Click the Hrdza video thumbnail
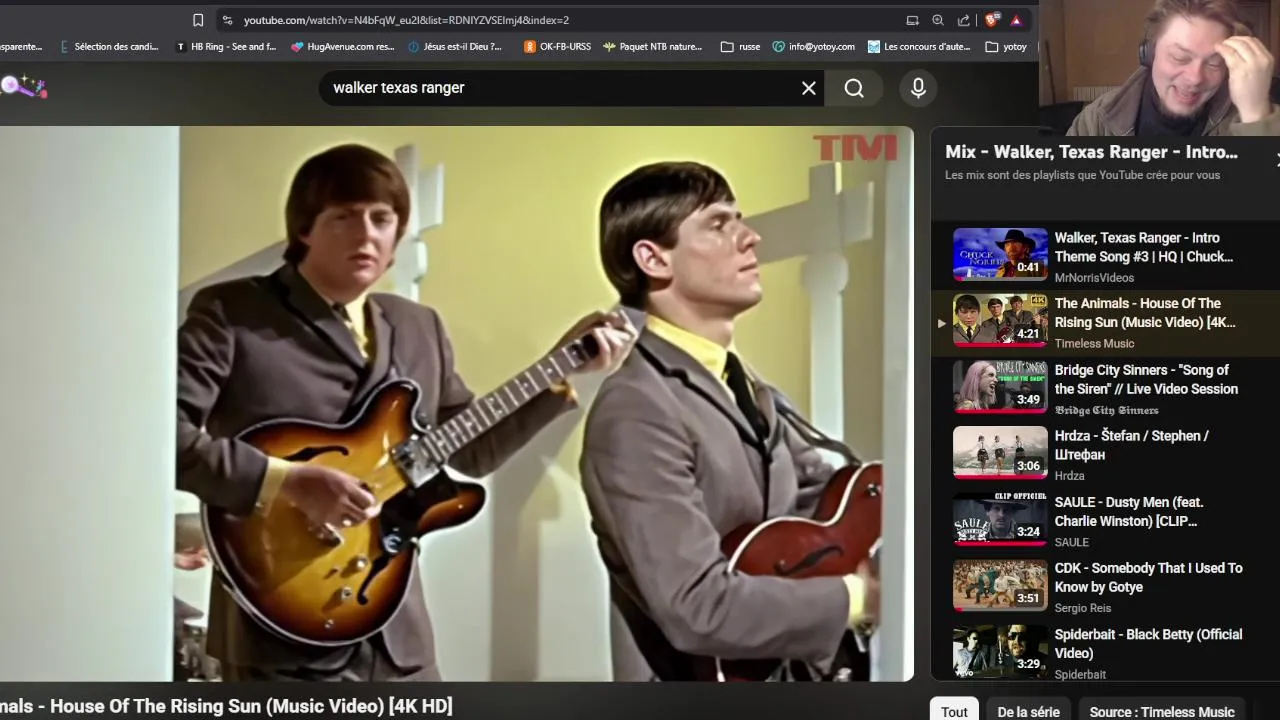 [1000, 452]
